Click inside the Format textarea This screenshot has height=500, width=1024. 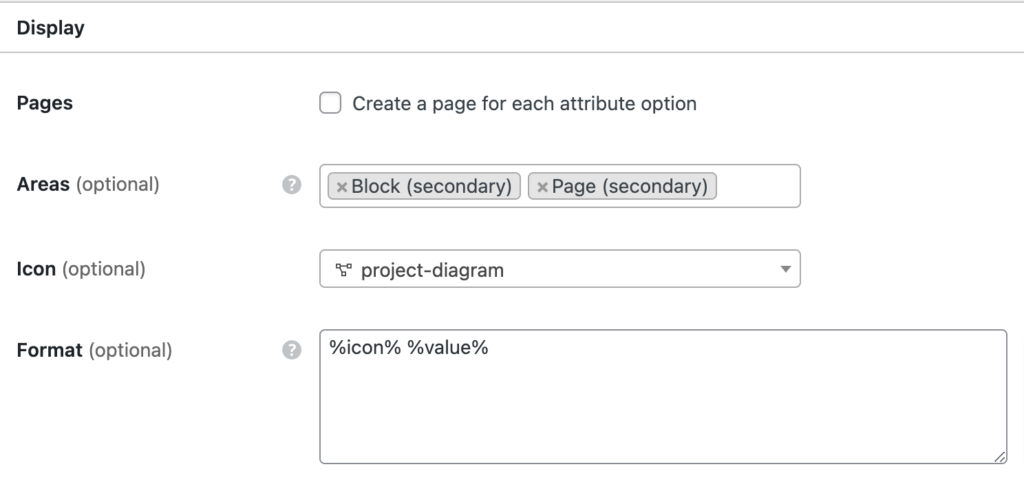point(662,410)
